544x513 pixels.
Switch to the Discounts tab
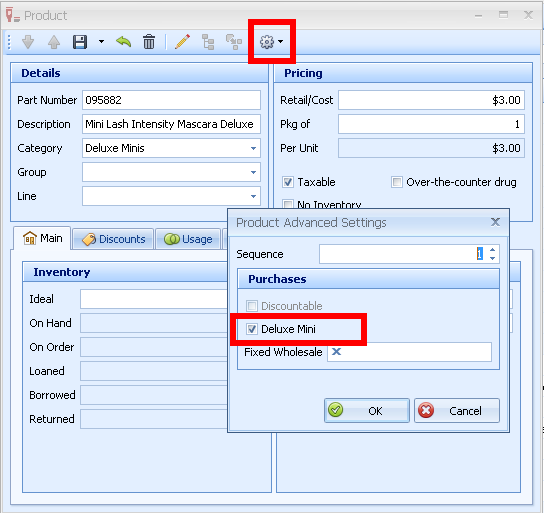(x=113, y=239)
